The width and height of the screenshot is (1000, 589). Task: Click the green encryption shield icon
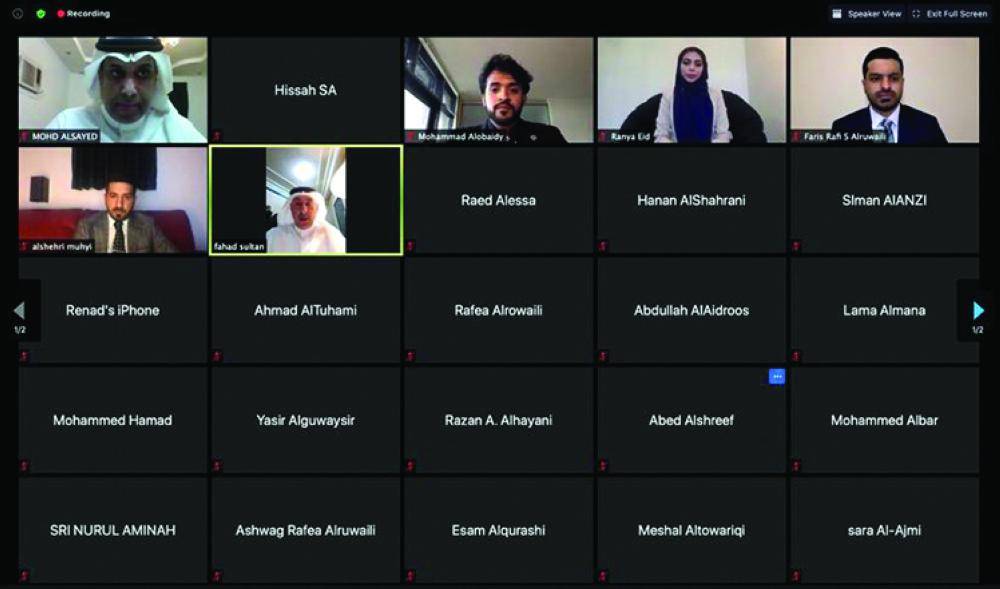tap(41, 13)
